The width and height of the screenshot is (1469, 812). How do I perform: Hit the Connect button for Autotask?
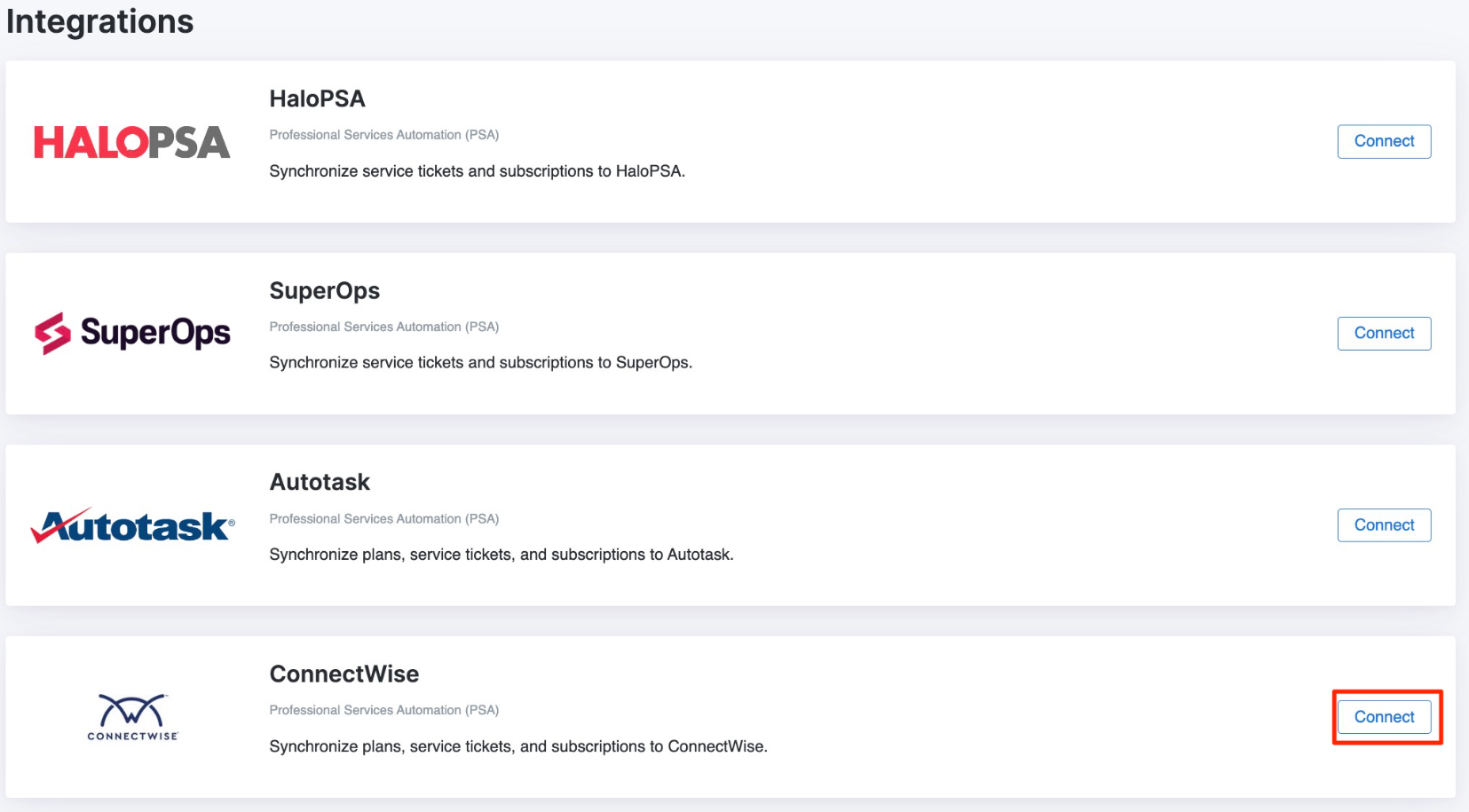pos(1383,525)
